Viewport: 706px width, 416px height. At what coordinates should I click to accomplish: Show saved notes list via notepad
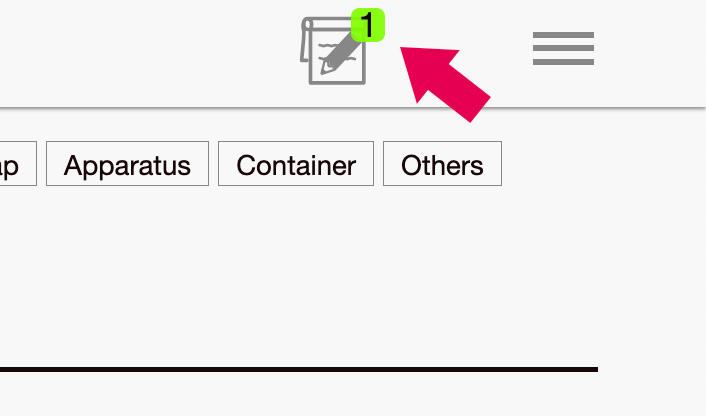(x=333, y=50)
